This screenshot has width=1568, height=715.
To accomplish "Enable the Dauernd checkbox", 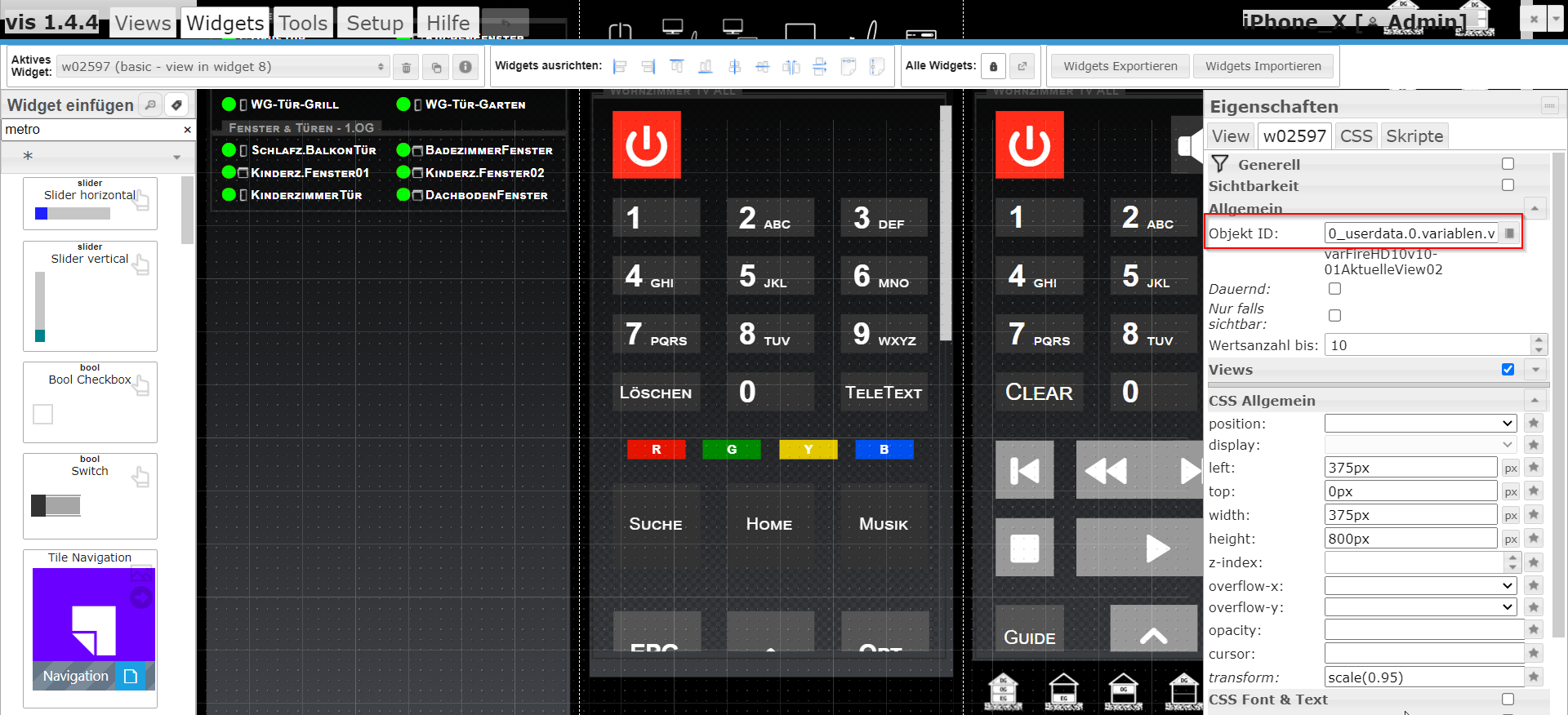I will click(1334, 289).
